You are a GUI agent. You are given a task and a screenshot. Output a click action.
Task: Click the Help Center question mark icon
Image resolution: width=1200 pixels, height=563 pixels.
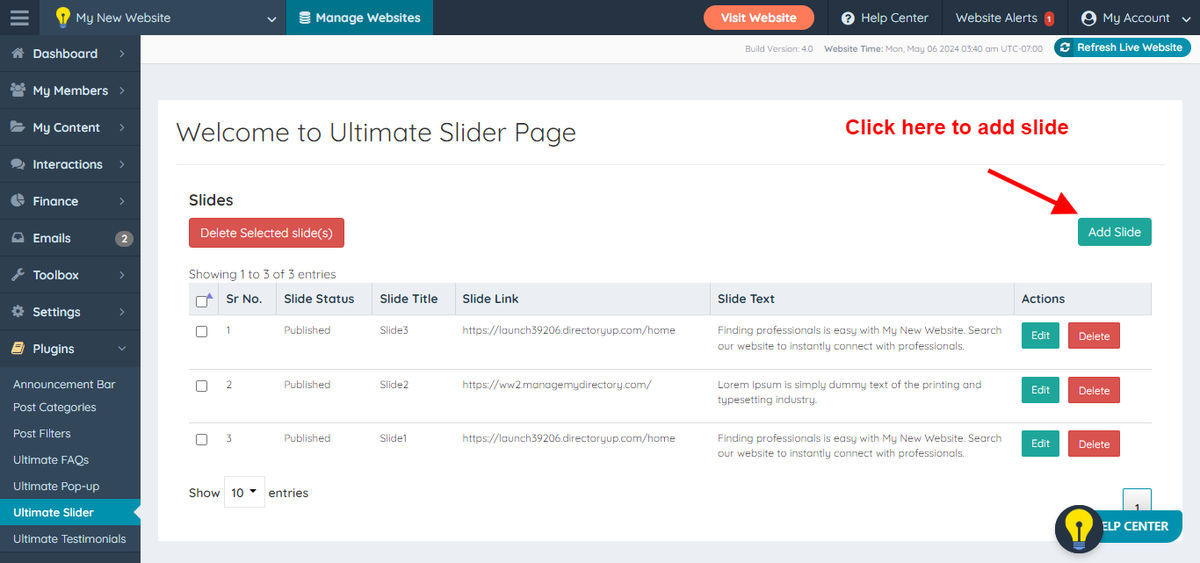(848, 18)
